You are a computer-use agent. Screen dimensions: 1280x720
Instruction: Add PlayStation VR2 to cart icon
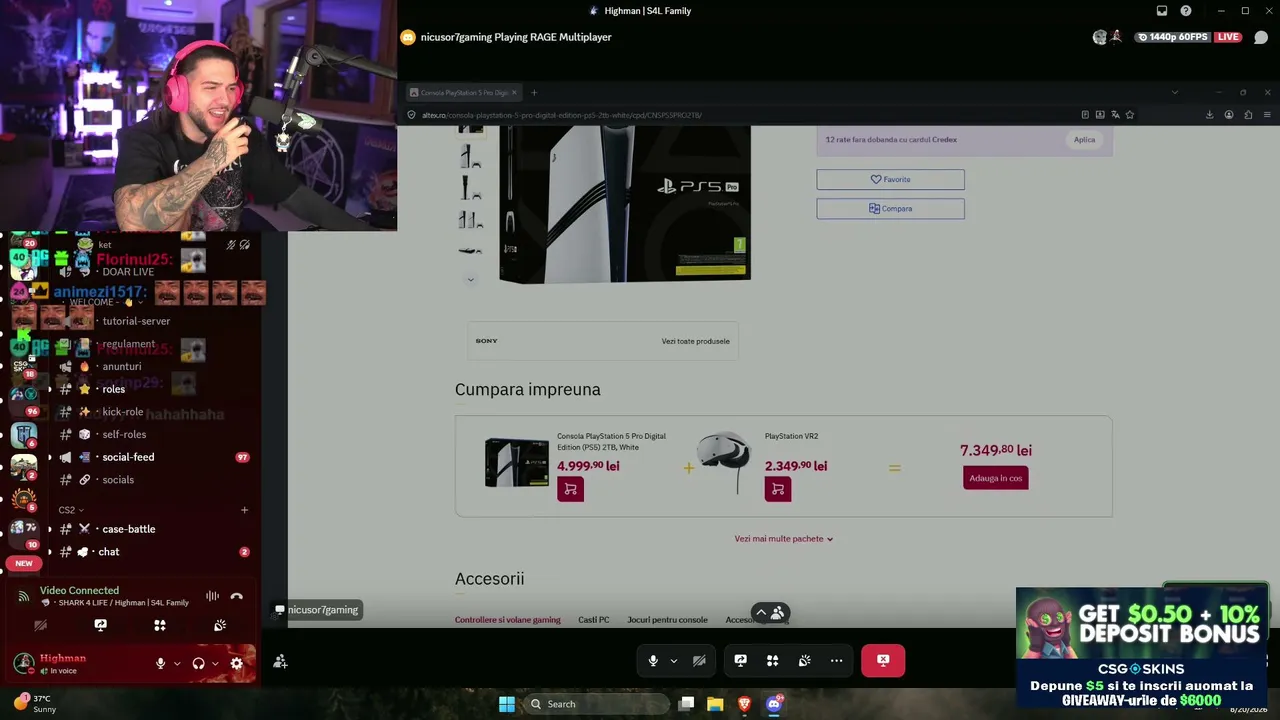(x=778, y=489)
